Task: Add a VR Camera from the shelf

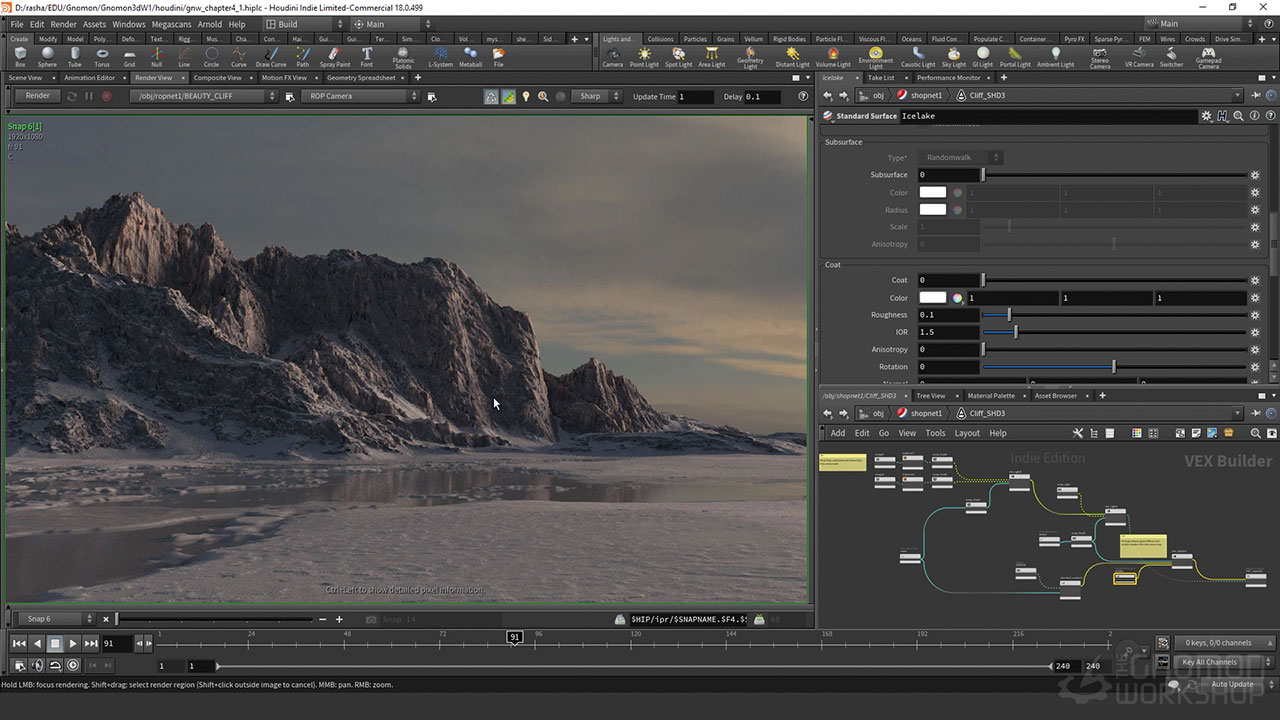Action: click(1139, 57)
